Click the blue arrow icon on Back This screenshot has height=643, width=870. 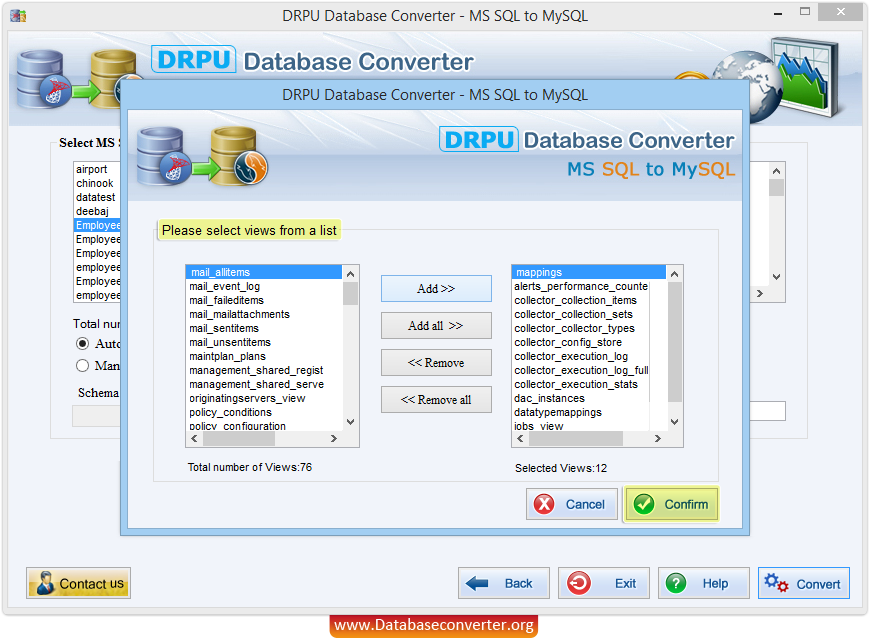click(477, 583)
